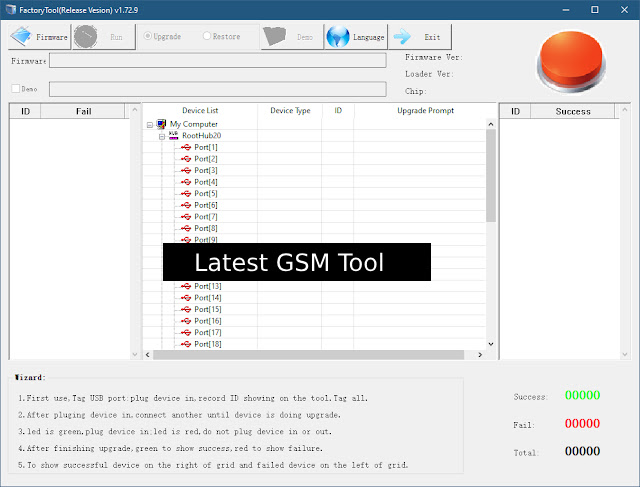
Task: Click the USB icon for Port[4]
Action: (186, 182)
